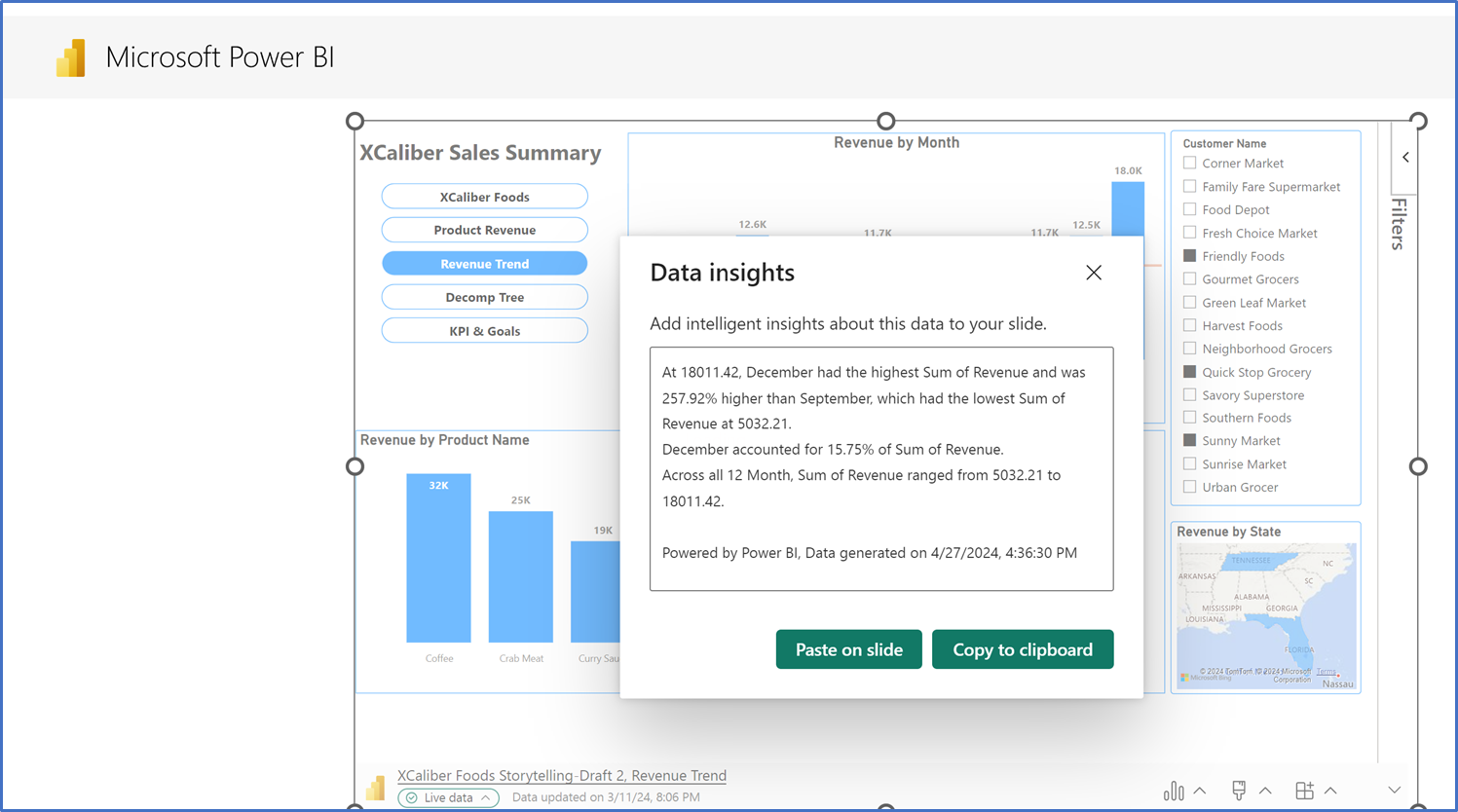
Task: Click the data options bar chart icon
Action: pyautogui.click(x=1174, y=791)
